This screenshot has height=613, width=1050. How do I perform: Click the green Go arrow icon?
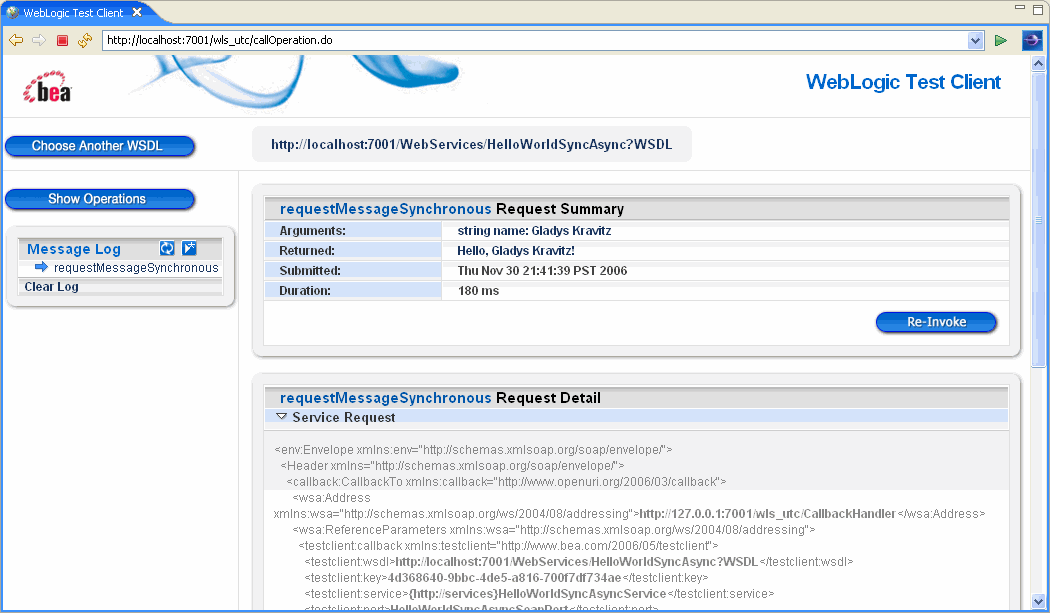(1000, 40)
